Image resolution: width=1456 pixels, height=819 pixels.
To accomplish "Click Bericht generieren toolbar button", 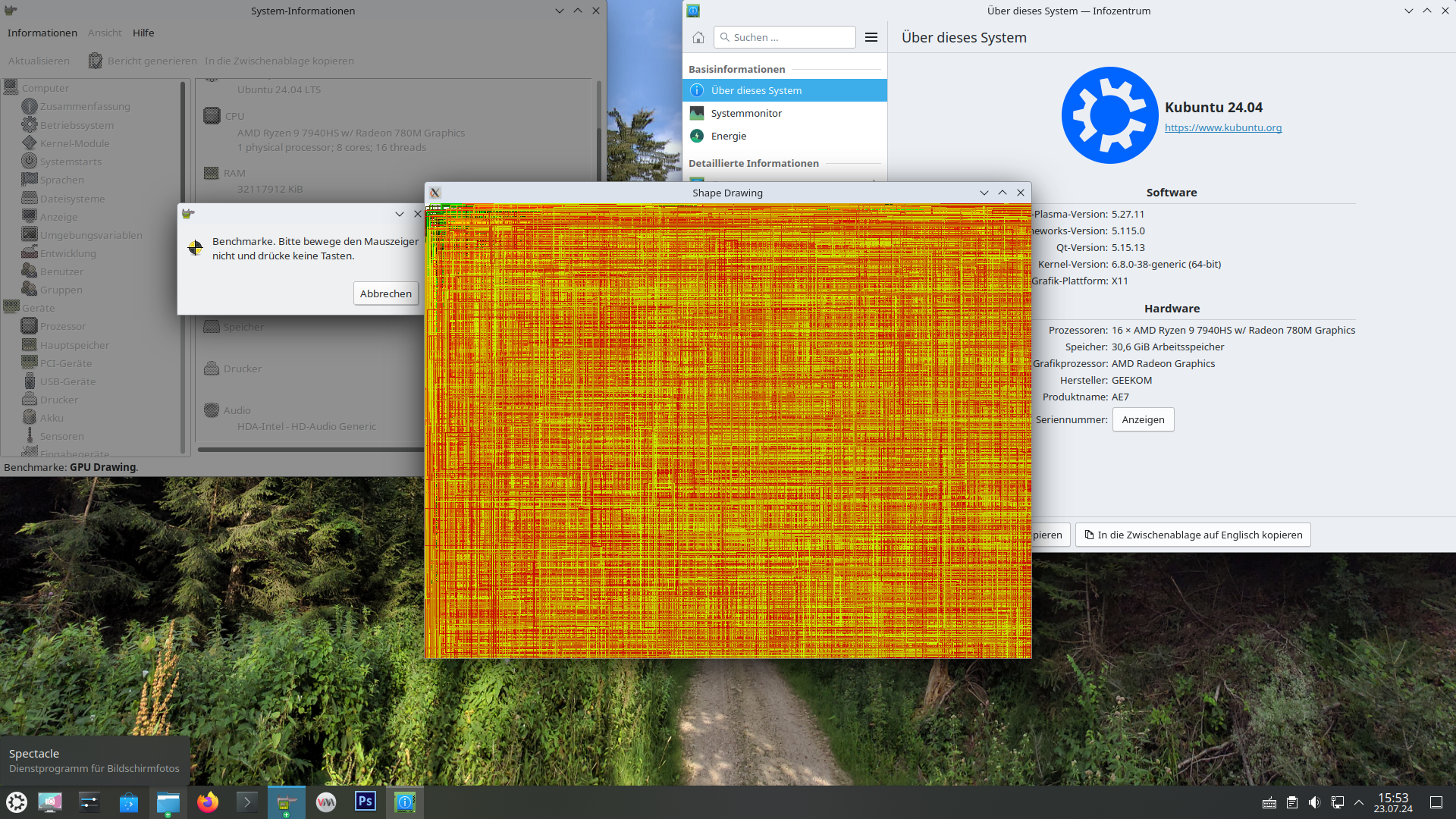I will (143, 61).
